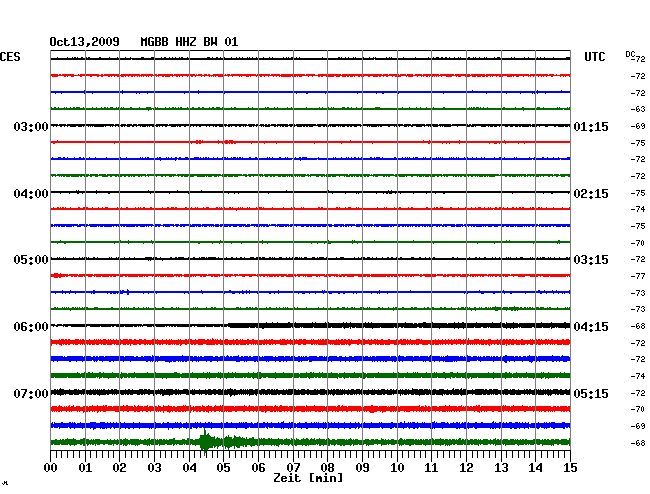Select the 05:00 local time label

click(x=31, y=260)
